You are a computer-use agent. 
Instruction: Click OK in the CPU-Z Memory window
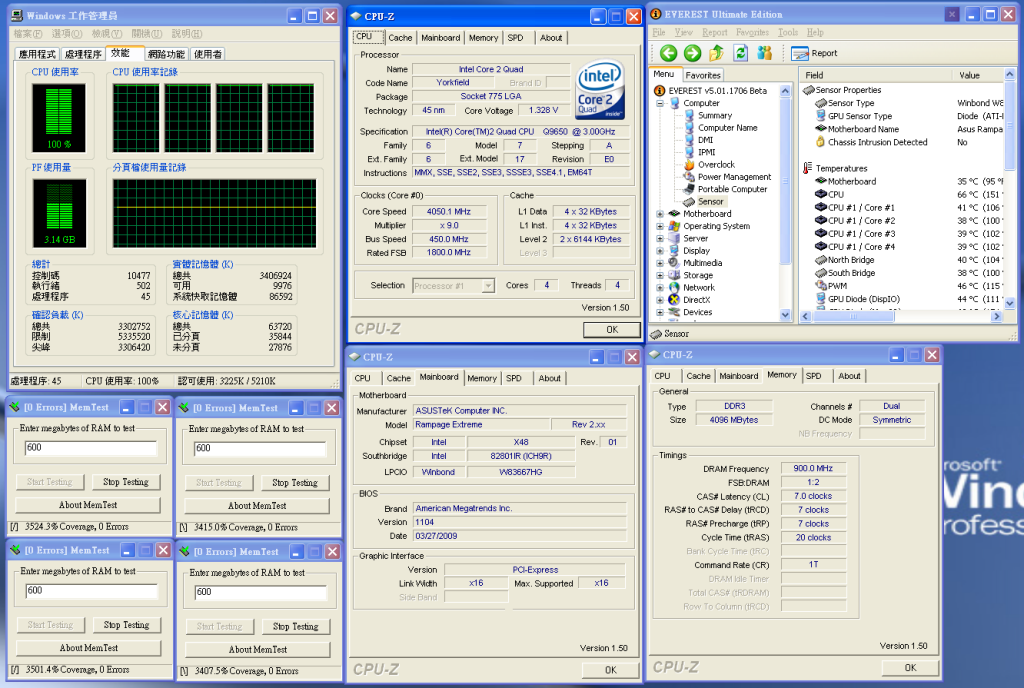pyautogui.click(x=910, y=668)
